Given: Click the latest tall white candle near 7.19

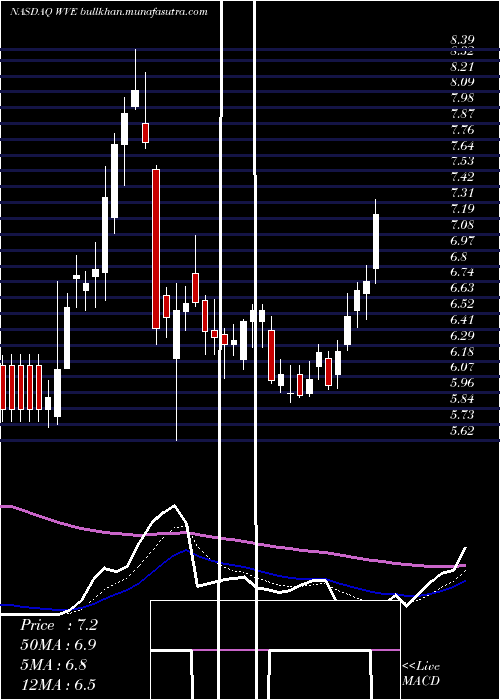Looking at the screenshot, I should [376, 242].
